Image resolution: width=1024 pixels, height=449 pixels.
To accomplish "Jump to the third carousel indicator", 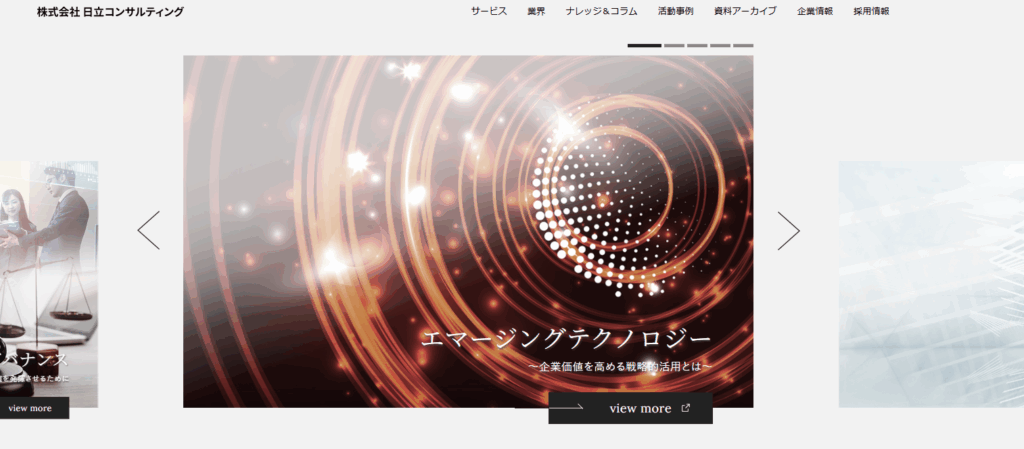I will click(697, 46).
